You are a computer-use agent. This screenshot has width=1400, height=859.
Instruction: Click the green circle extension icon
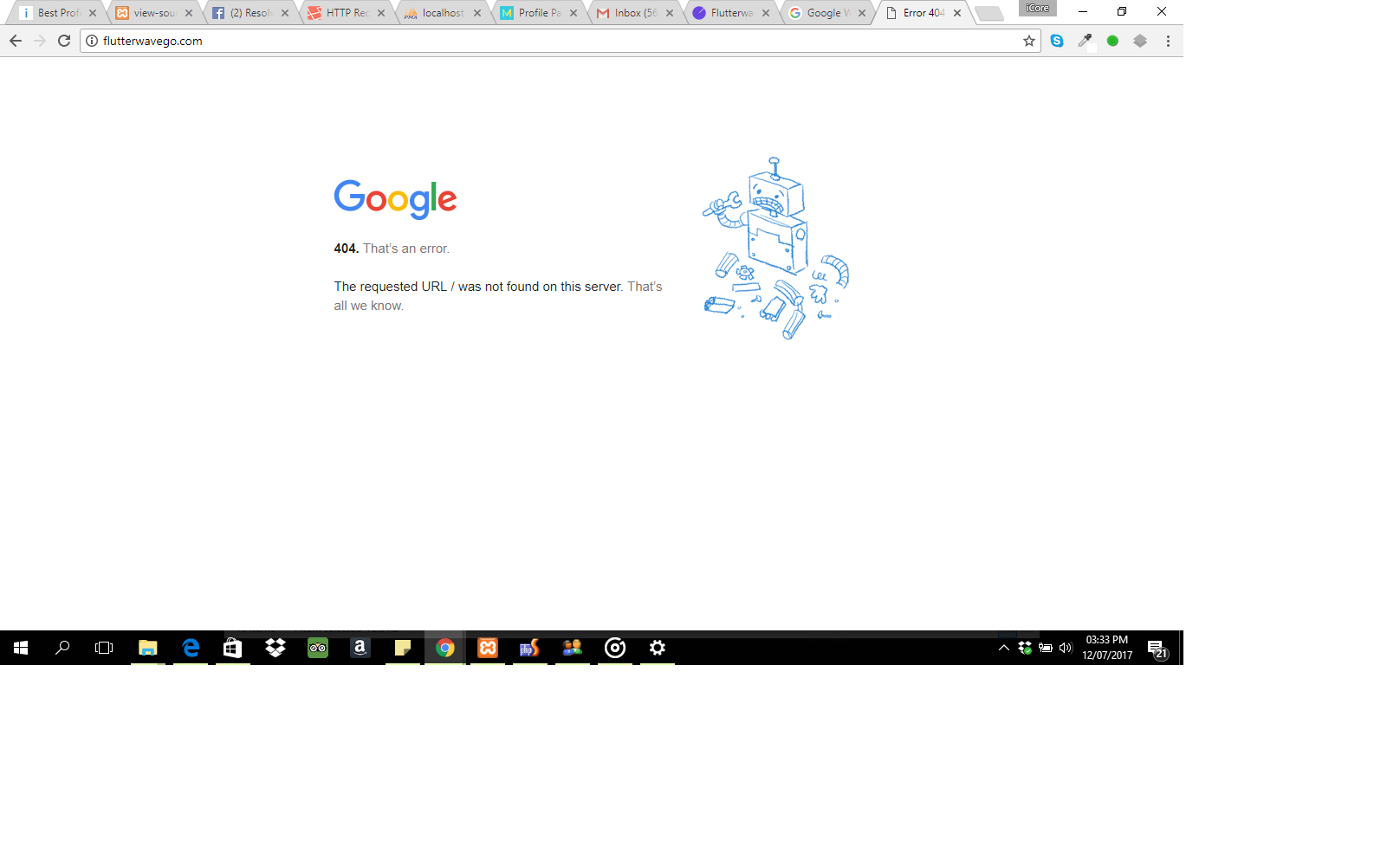click(1112, 41)
